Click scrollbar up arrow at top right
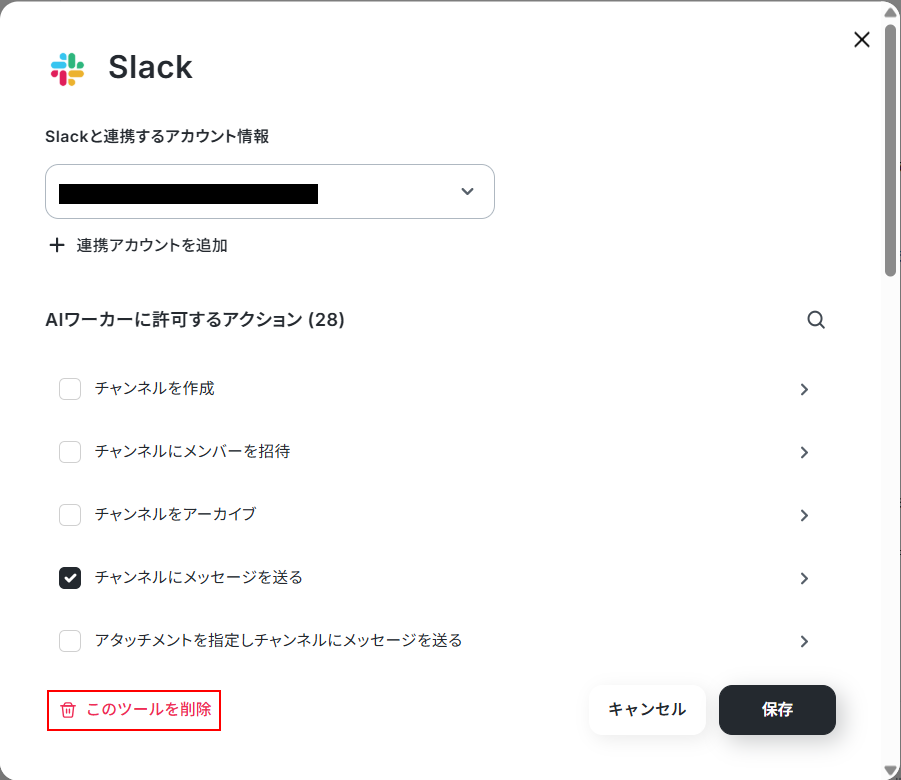This screenshot has width=901, height=780. [890, 11]
